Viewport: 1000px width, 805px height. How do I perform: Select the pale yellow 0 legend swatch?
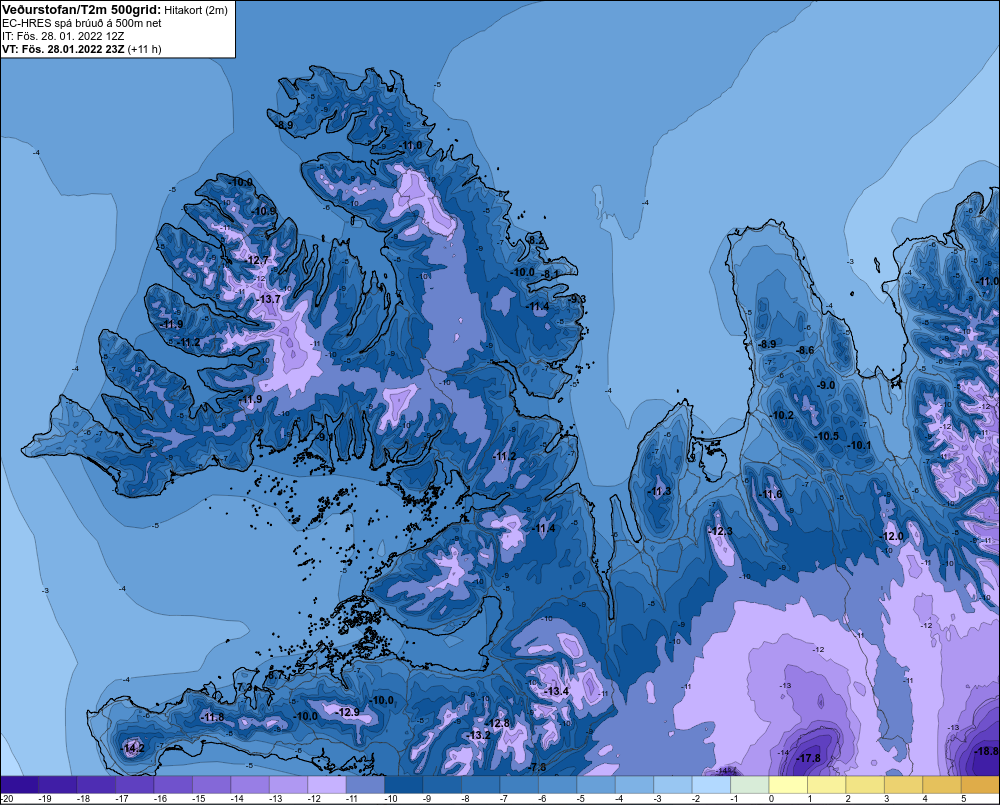tap(788, 785)
